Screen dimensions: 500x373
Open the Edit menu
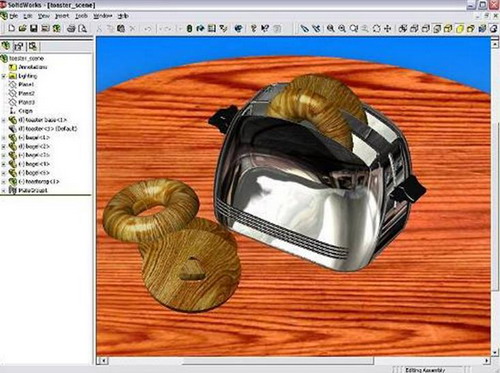pos(28,16)
